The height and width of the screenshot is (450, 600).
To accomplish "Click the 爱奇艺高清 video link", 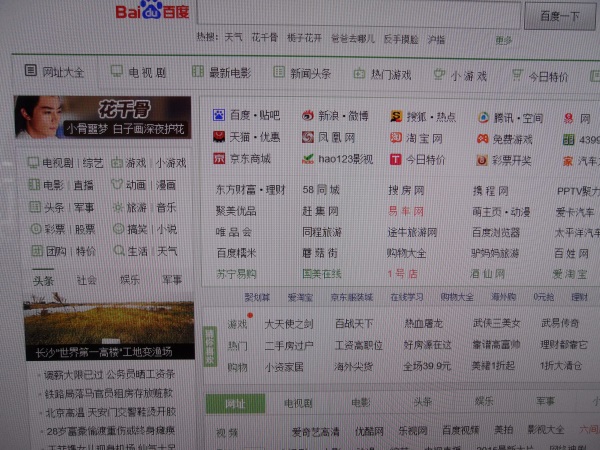I will [x=315, y=432].
